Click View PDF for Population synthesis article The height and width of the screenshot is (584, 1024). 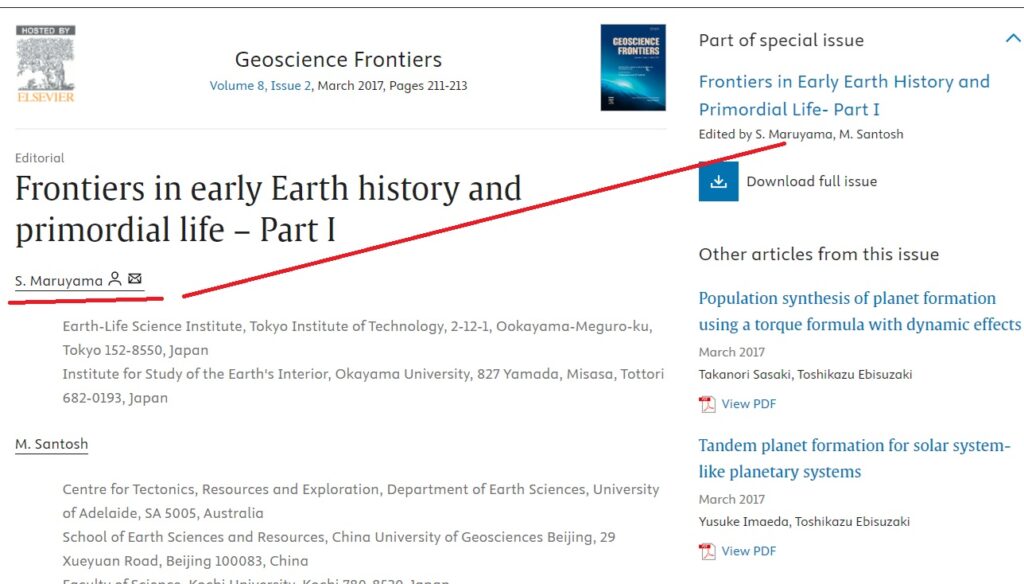pos(748,404)
